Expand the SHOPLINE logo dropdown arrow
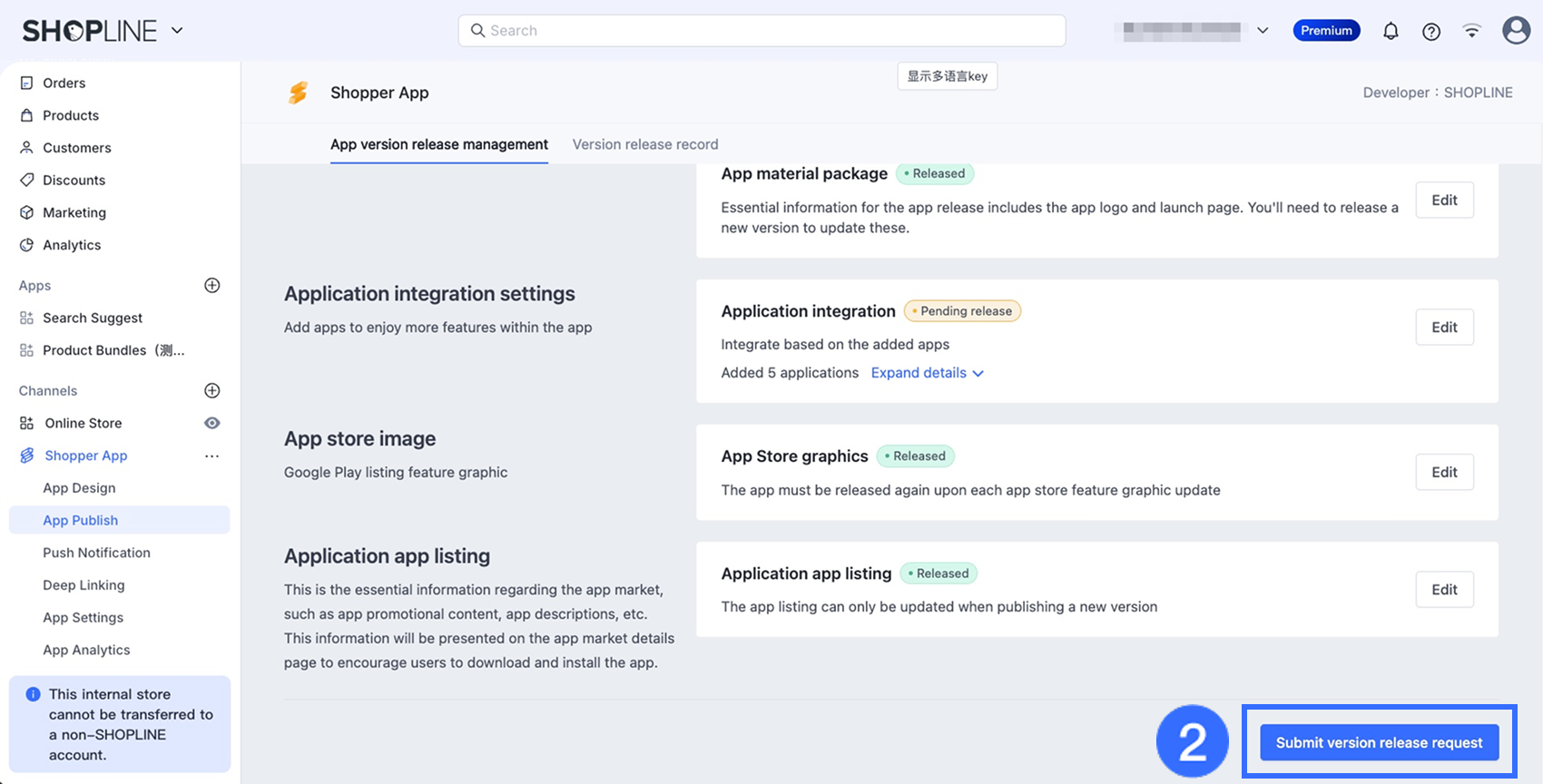This screenshot has height=784, width=1543. click(x=177, y=31)
